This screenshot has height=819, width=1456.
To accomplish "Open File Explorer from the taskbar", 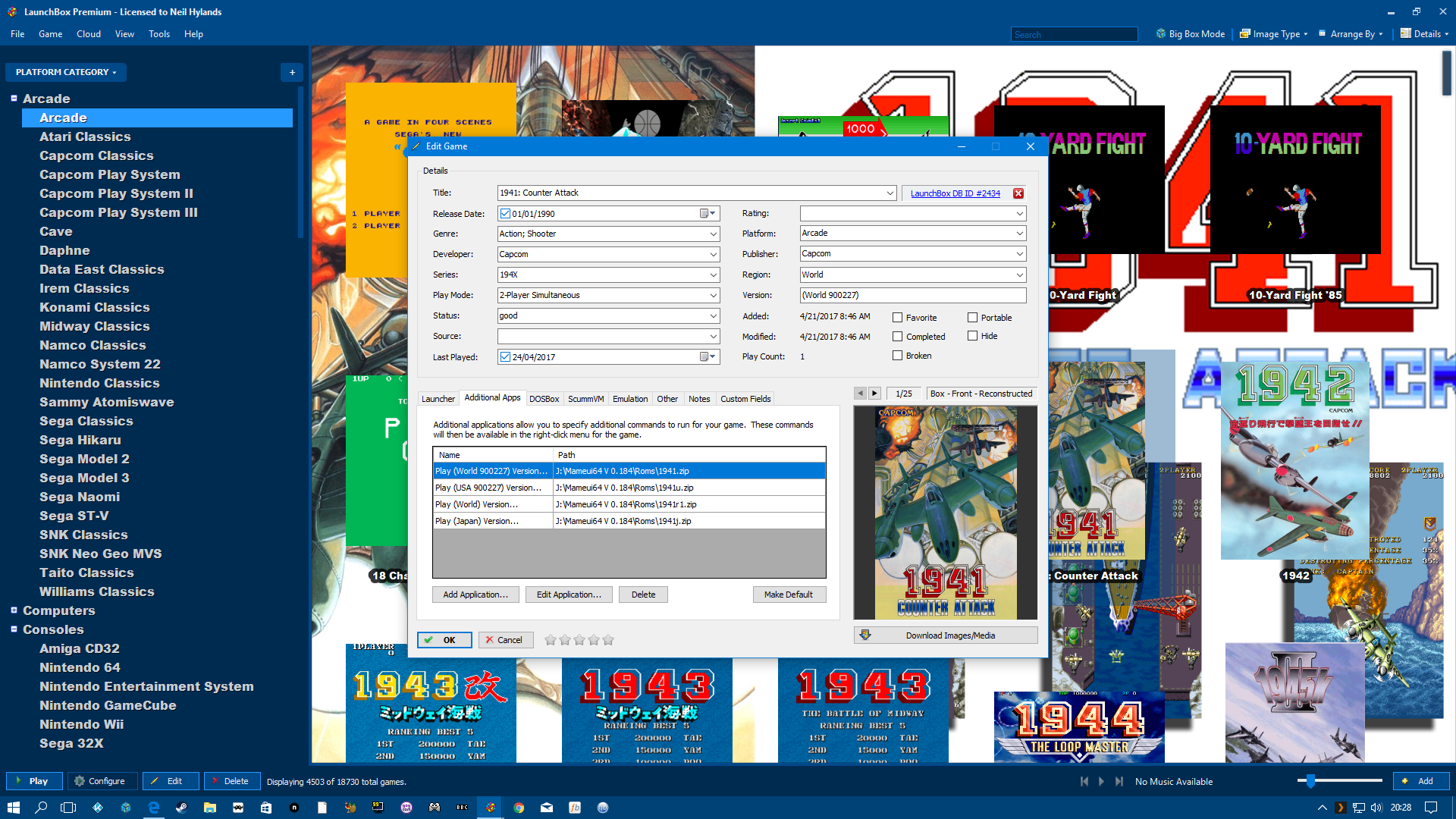I will 209,808.
